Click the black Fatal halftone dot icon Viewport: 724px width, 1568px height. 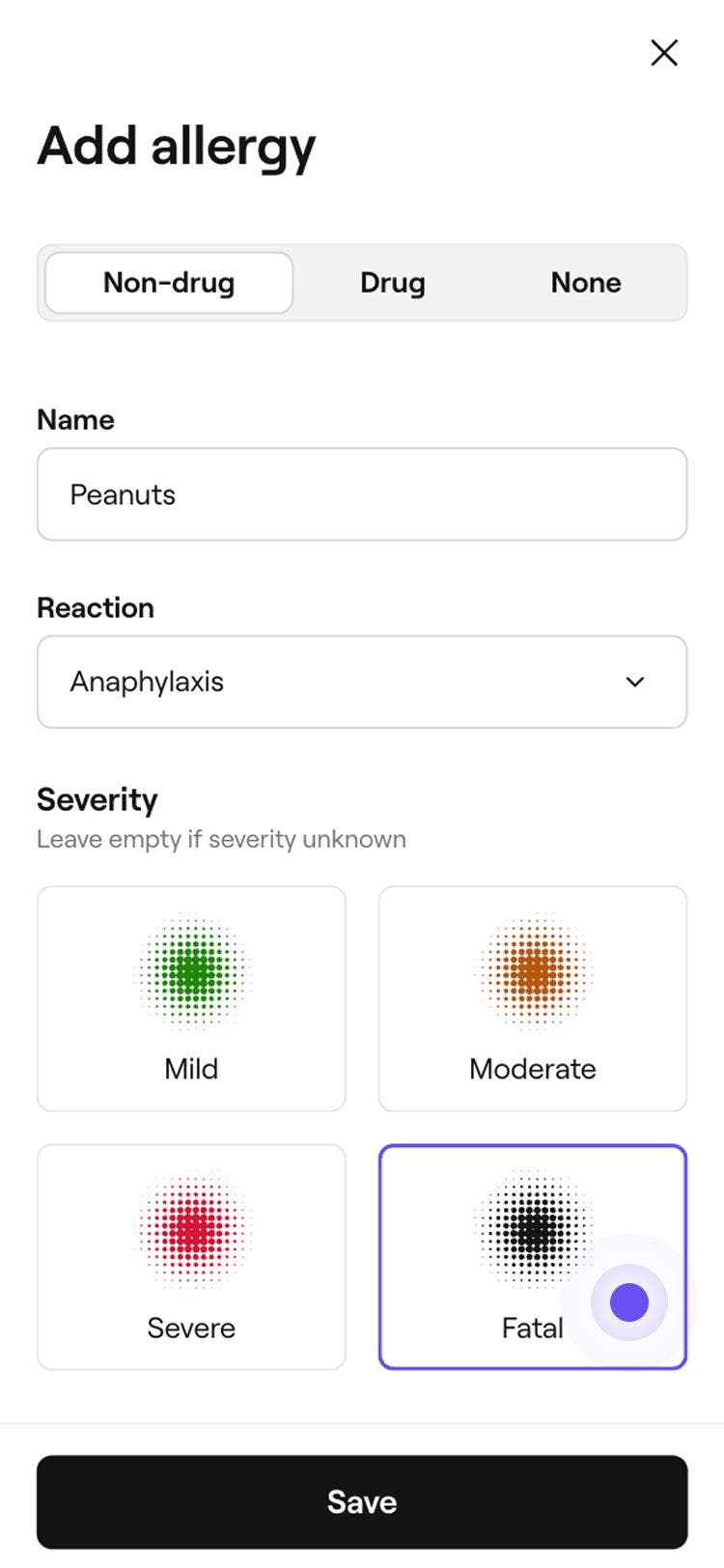(x=533, y=1229)
